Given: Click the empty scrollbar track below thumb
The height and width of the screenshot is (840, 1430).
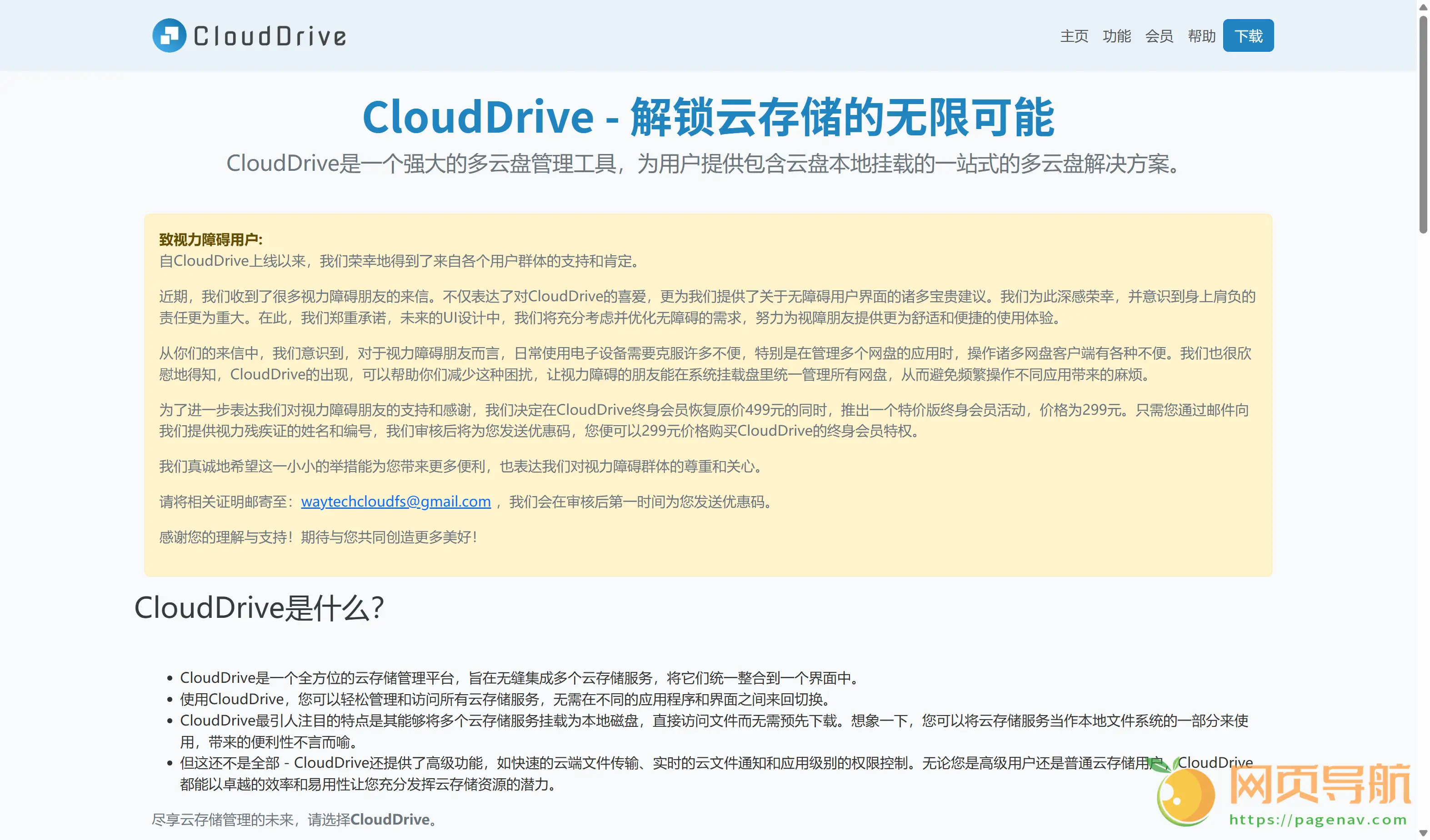Looking at the screenshot, I should pyautogui.click(x=1423, y=511).
